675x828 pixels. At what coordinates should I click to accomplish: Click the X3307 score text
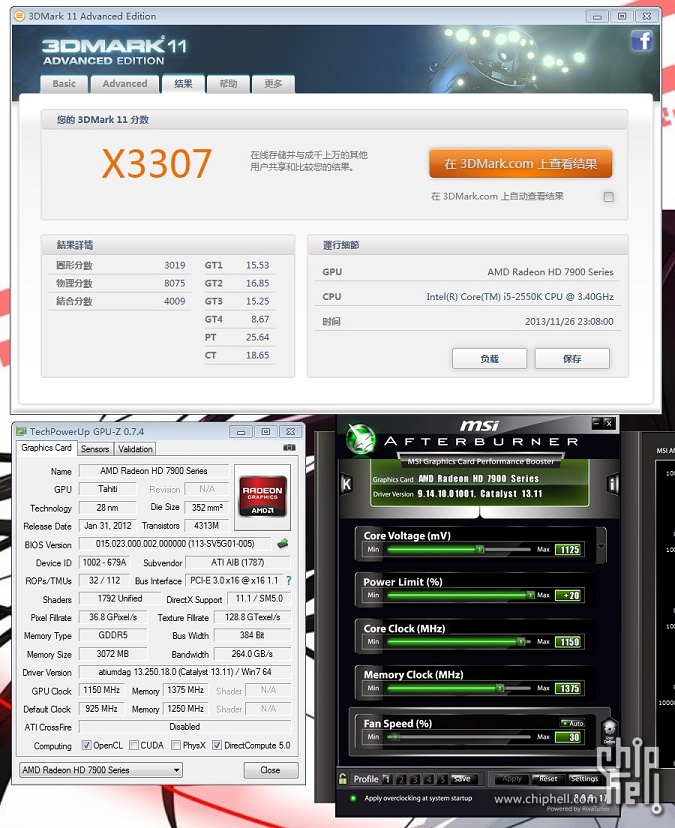[x=157, y=164]
